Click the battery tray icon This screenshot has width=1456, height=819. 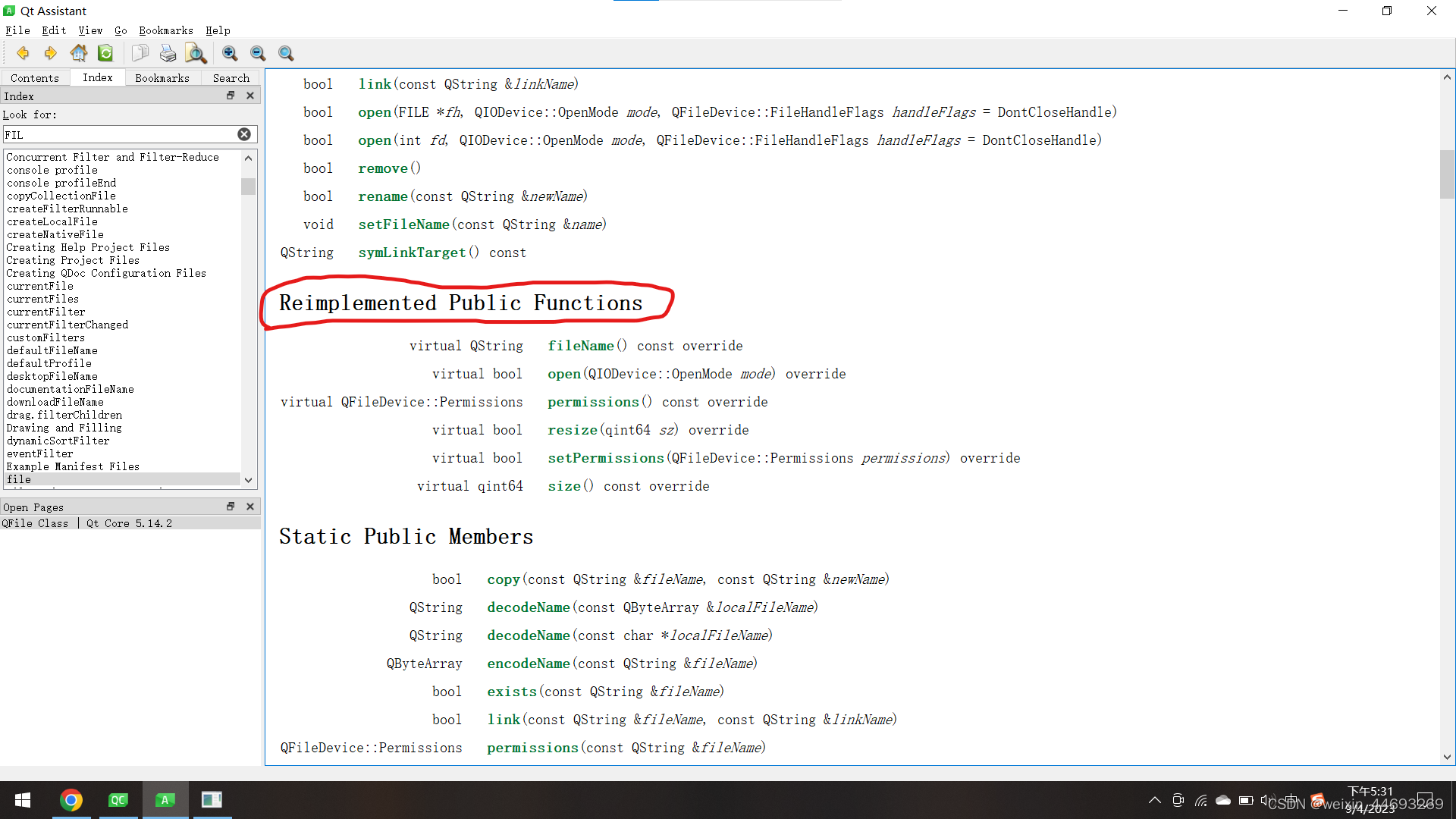tap(1246, 800)
